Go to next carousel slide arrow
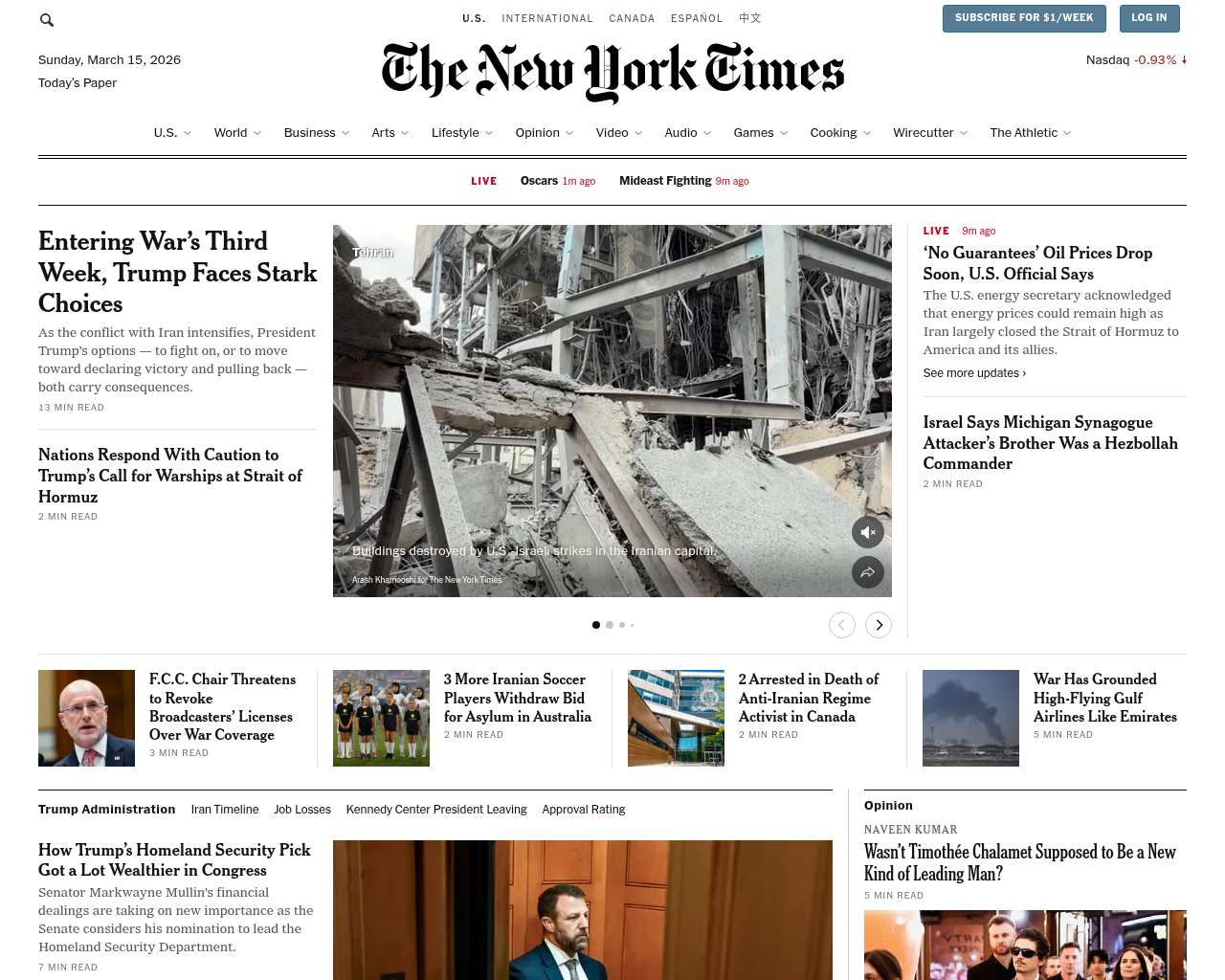 [879, 625]
